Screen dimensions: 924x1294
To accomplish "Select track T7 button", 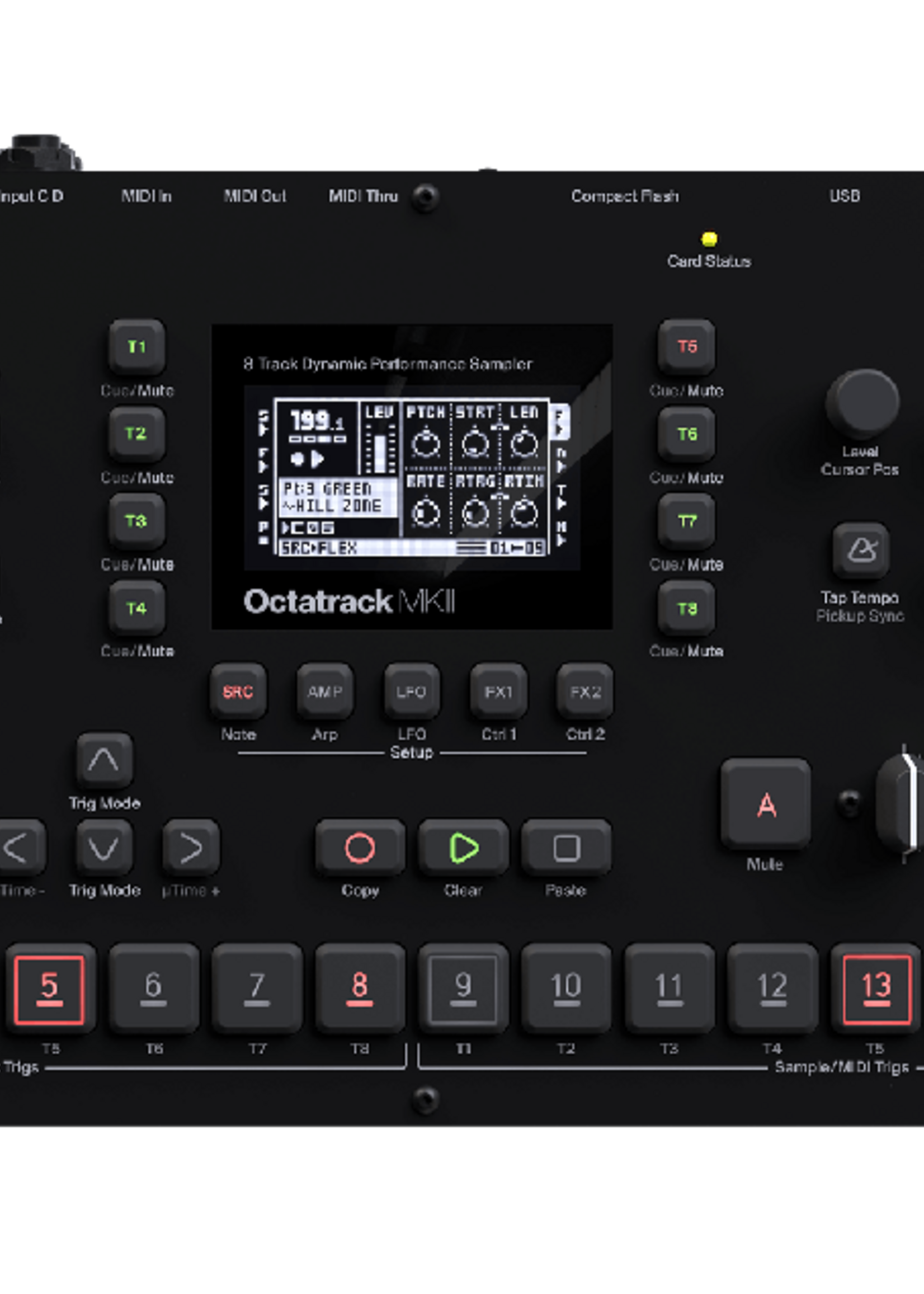I will tap(687, 521).
